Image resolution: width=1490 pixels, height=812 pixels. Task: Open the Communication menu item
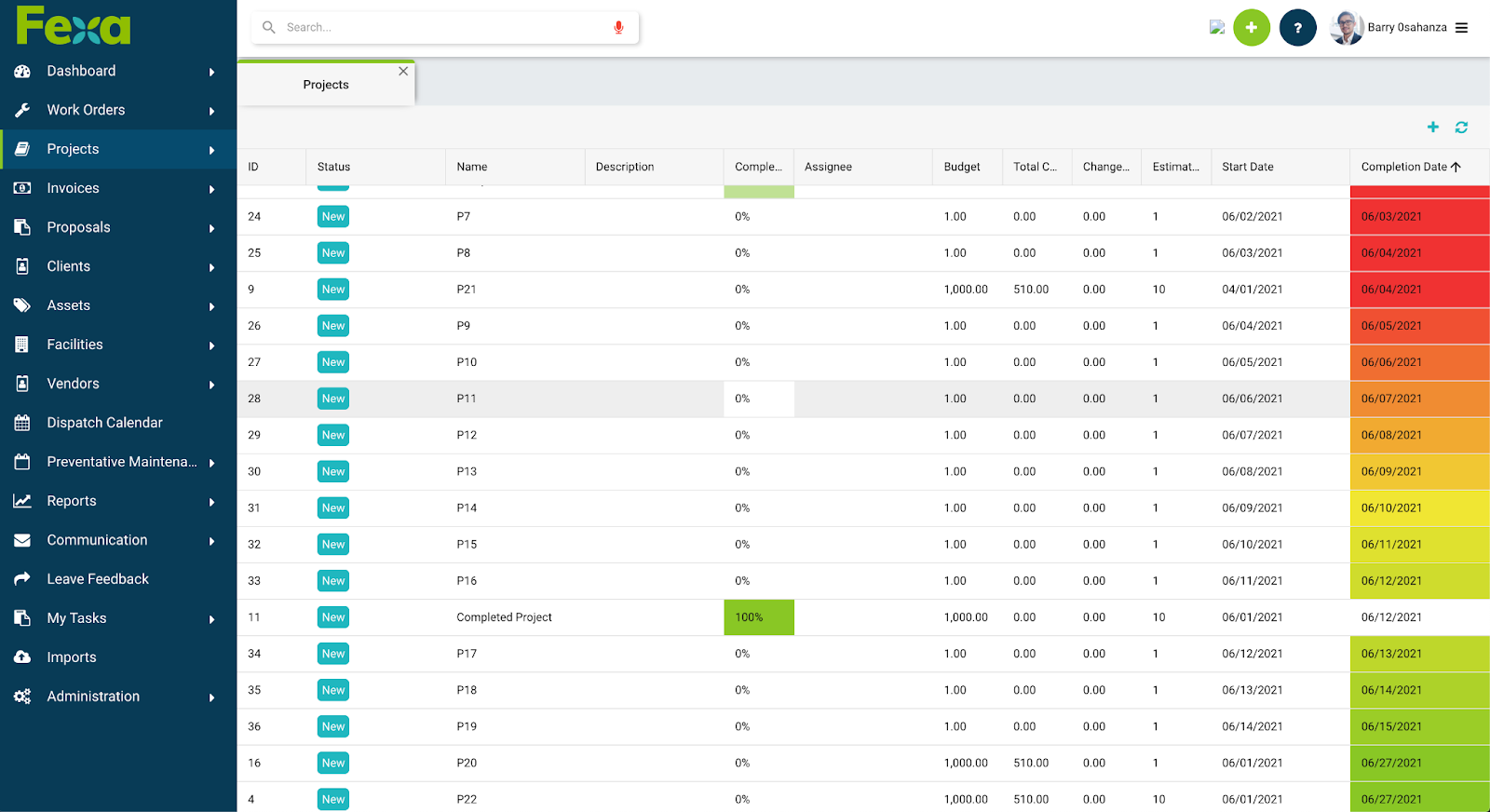click(x=118, y=540)
